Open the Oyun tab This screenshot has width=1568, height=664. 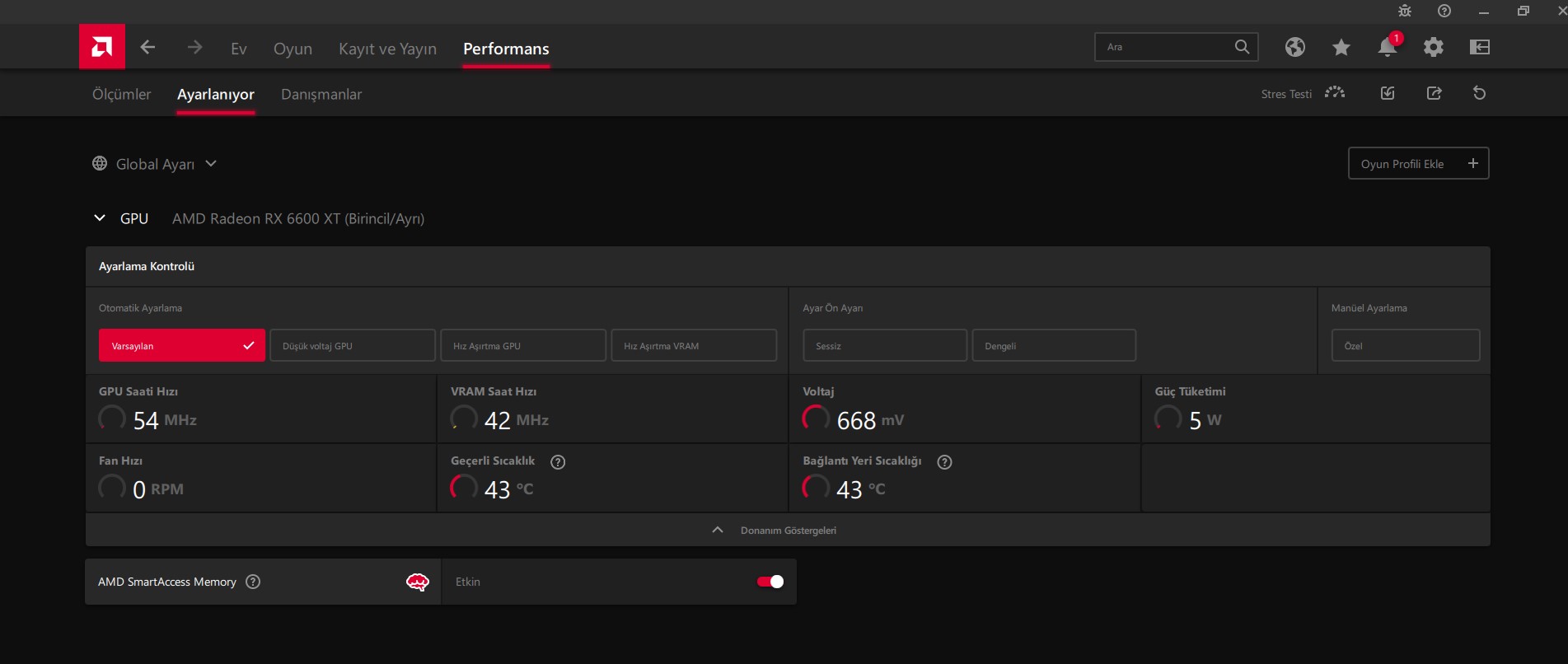coord(293,49)
